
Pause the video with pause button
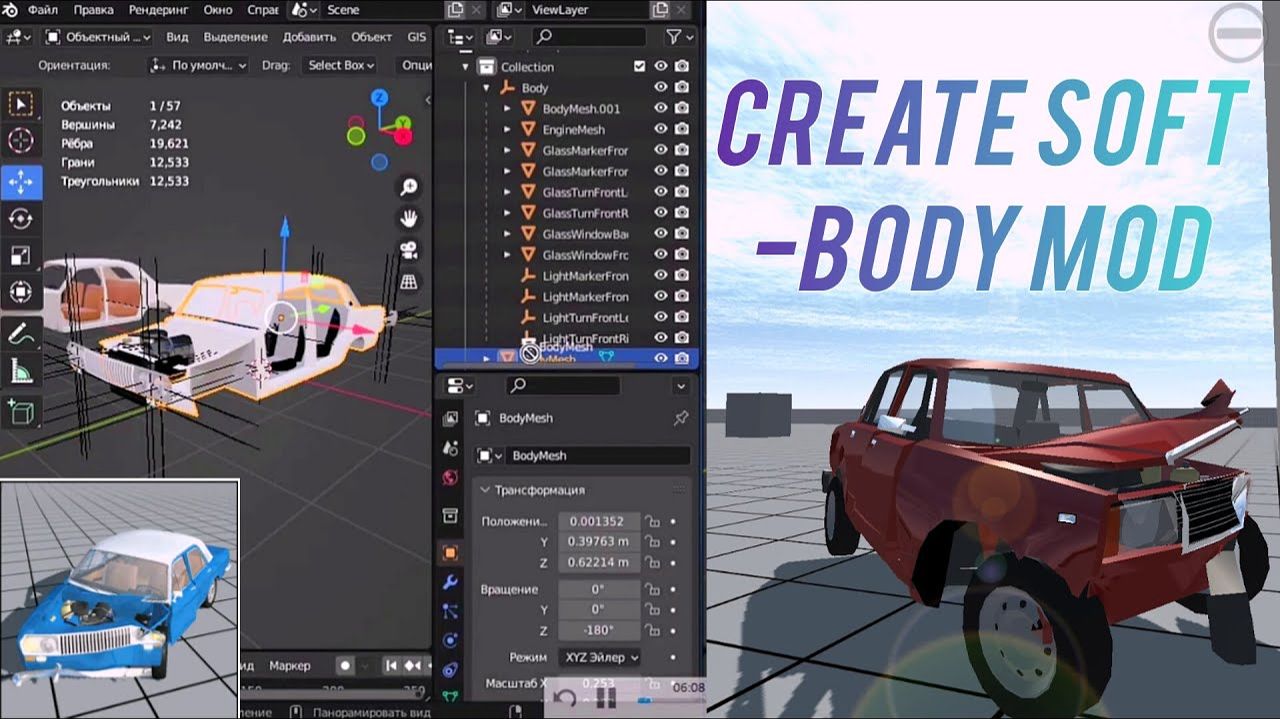pos(605,697)
